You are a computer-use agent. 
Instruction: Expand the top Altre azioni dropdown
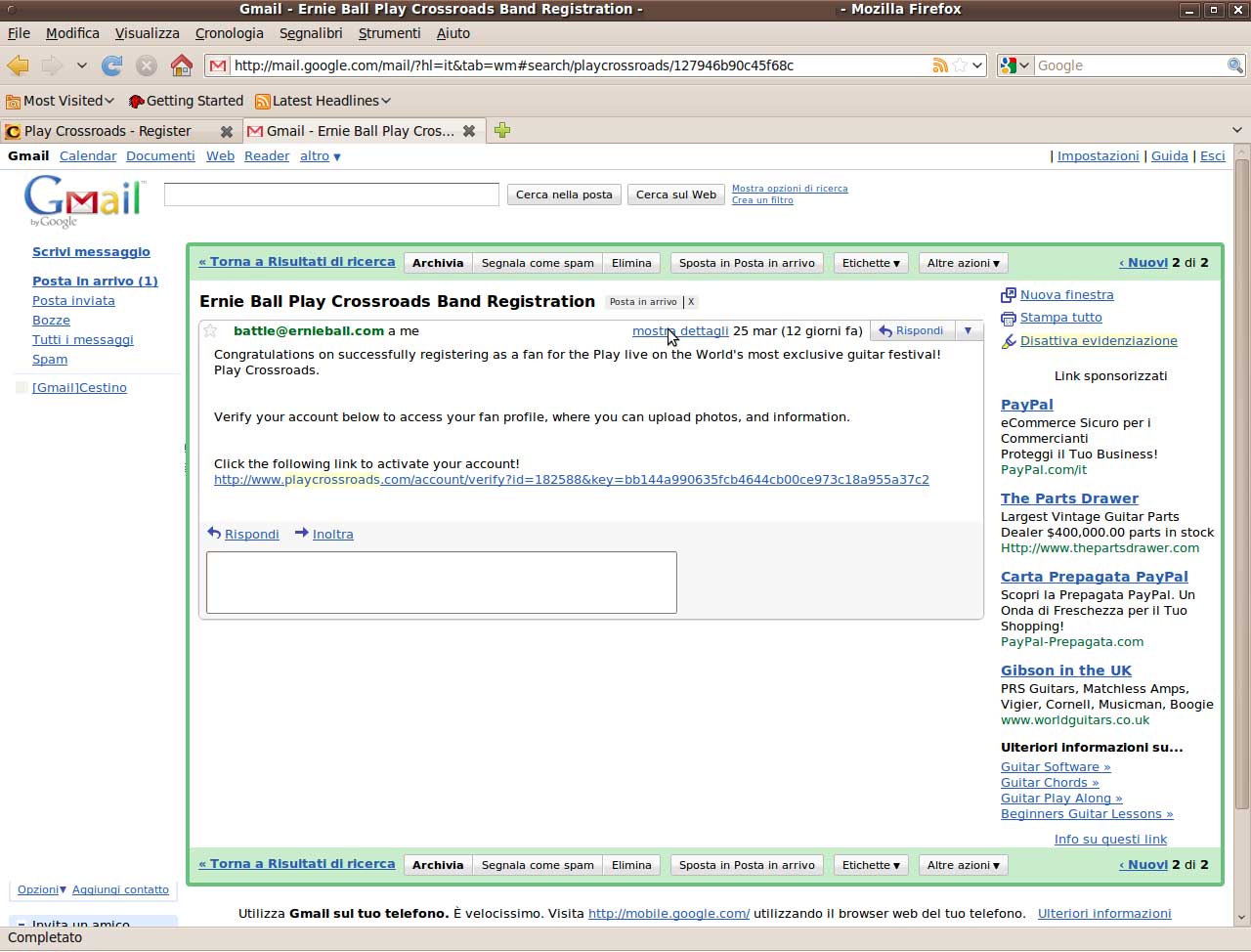[963, 263]
